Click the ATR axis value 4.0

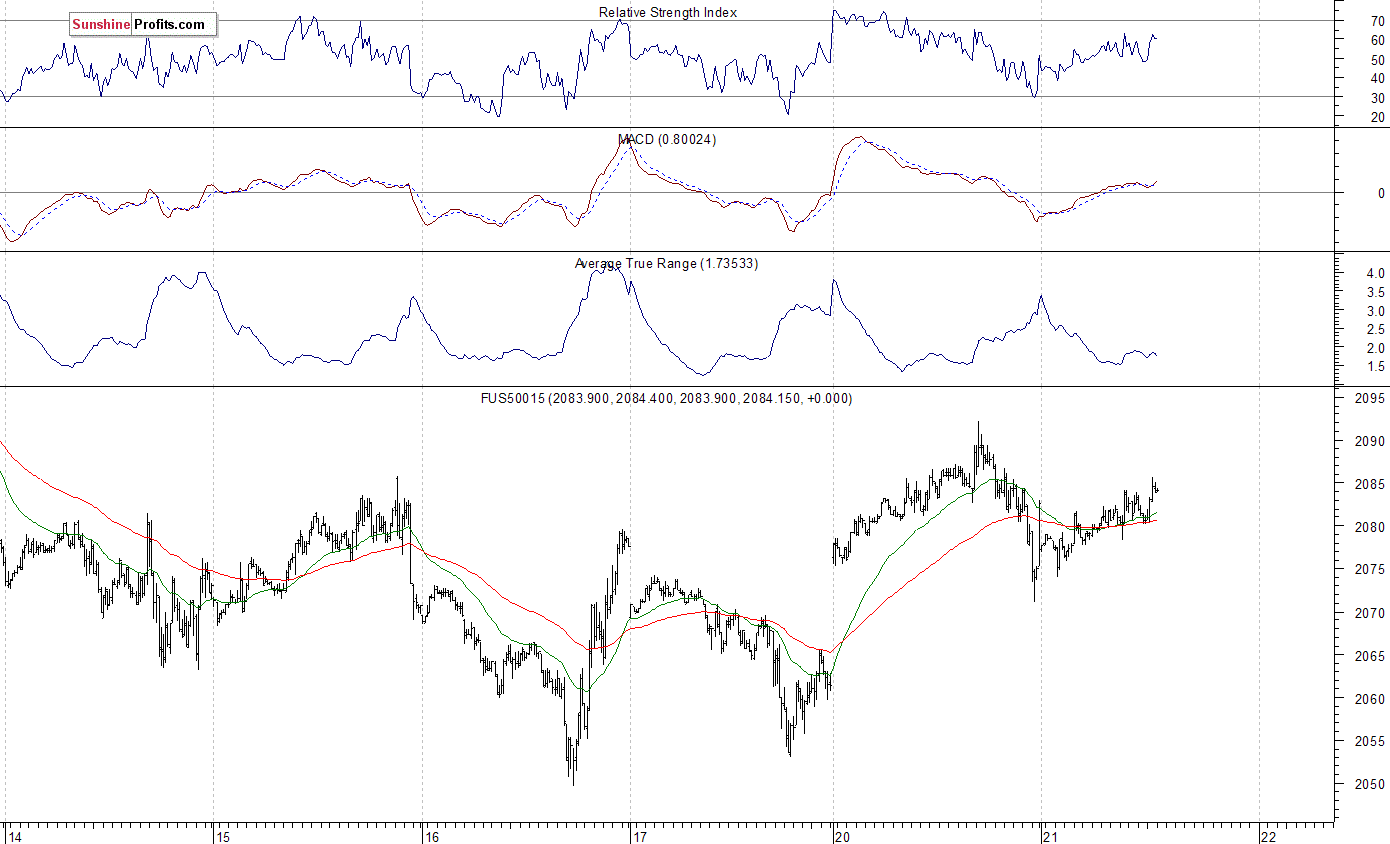click(x=1376, y=274)
